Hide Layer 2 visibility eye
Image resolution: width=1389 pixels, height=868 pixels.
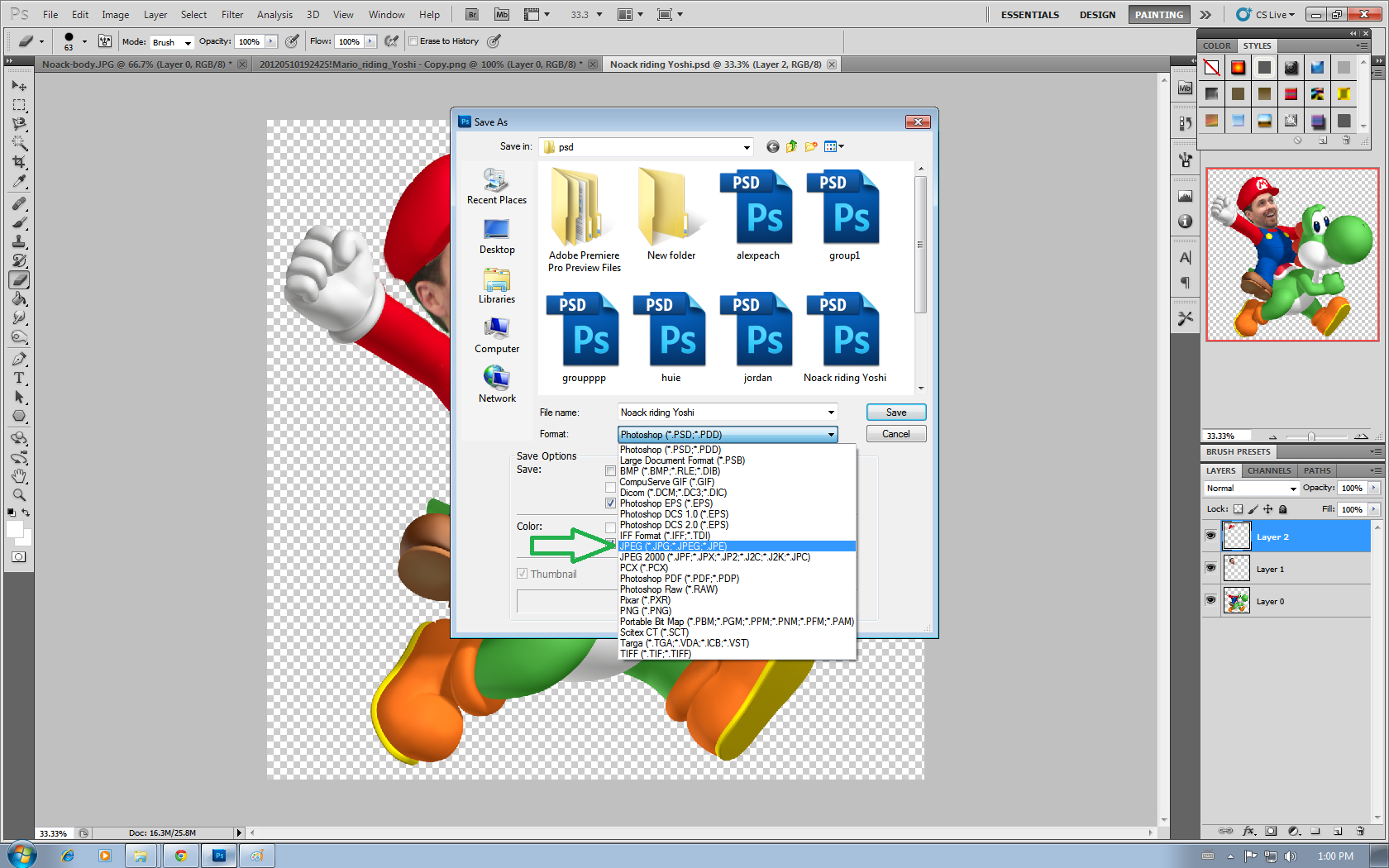pos(1210,536)
